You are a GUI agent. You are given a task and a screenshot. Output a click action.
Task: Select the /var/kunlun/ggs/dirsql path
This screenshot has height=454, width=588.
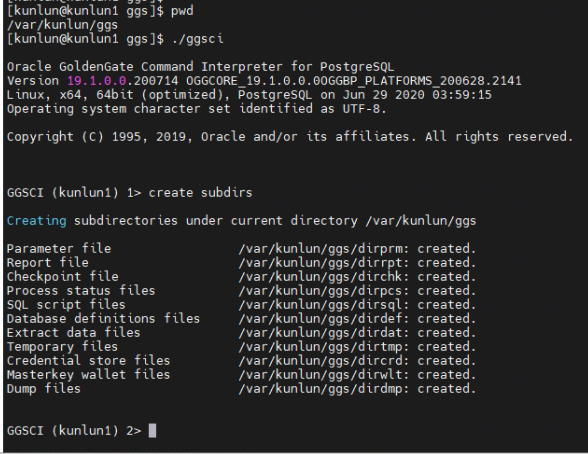click(x=321, y=304)
